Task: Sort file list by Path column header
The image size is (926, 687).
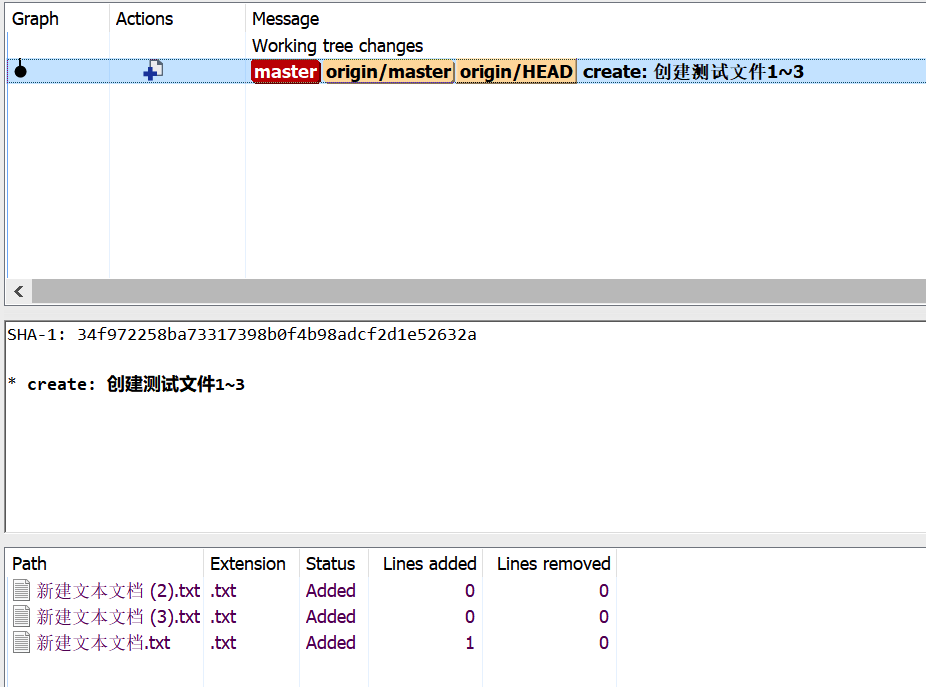Action: click(30, 564)
